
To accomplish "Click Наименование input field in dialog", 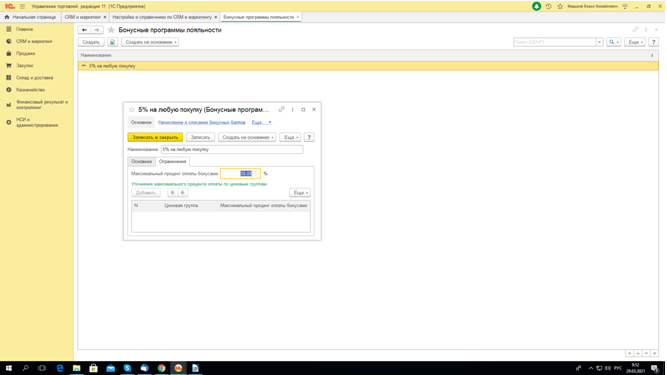I will tap(232, 150).
